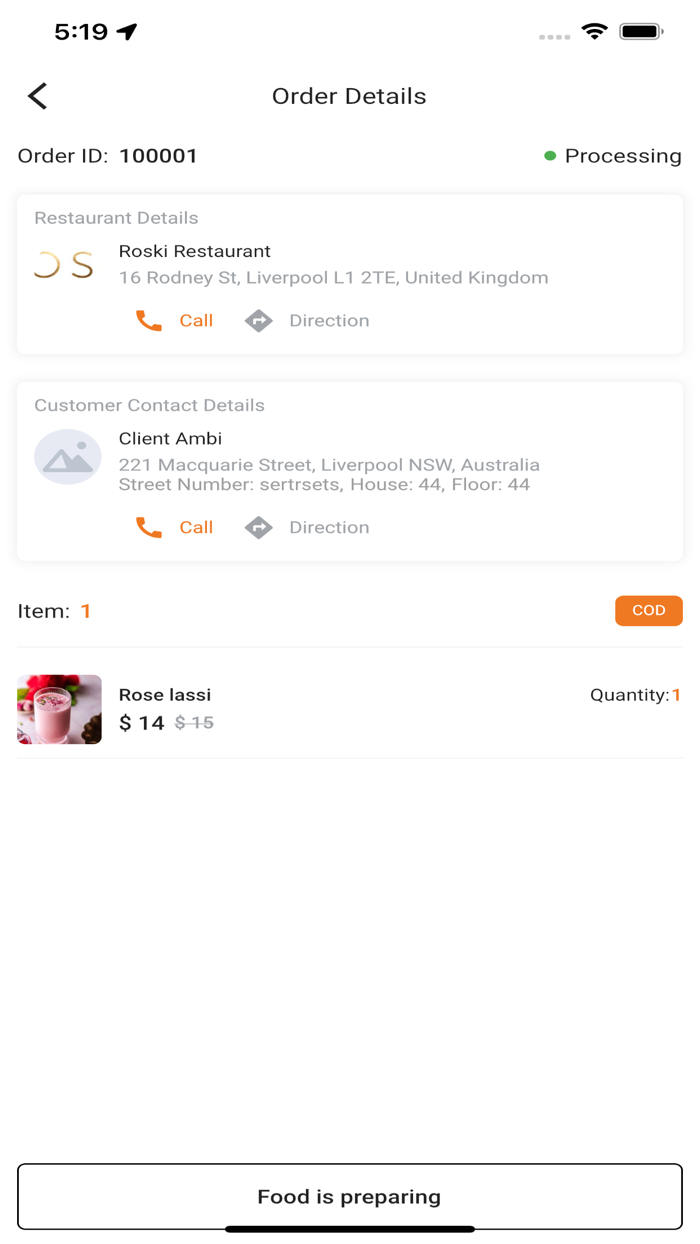Tap the back arrow icon
The height and width of the screenshot is (1244, 700).
click(x=38, y=96)
